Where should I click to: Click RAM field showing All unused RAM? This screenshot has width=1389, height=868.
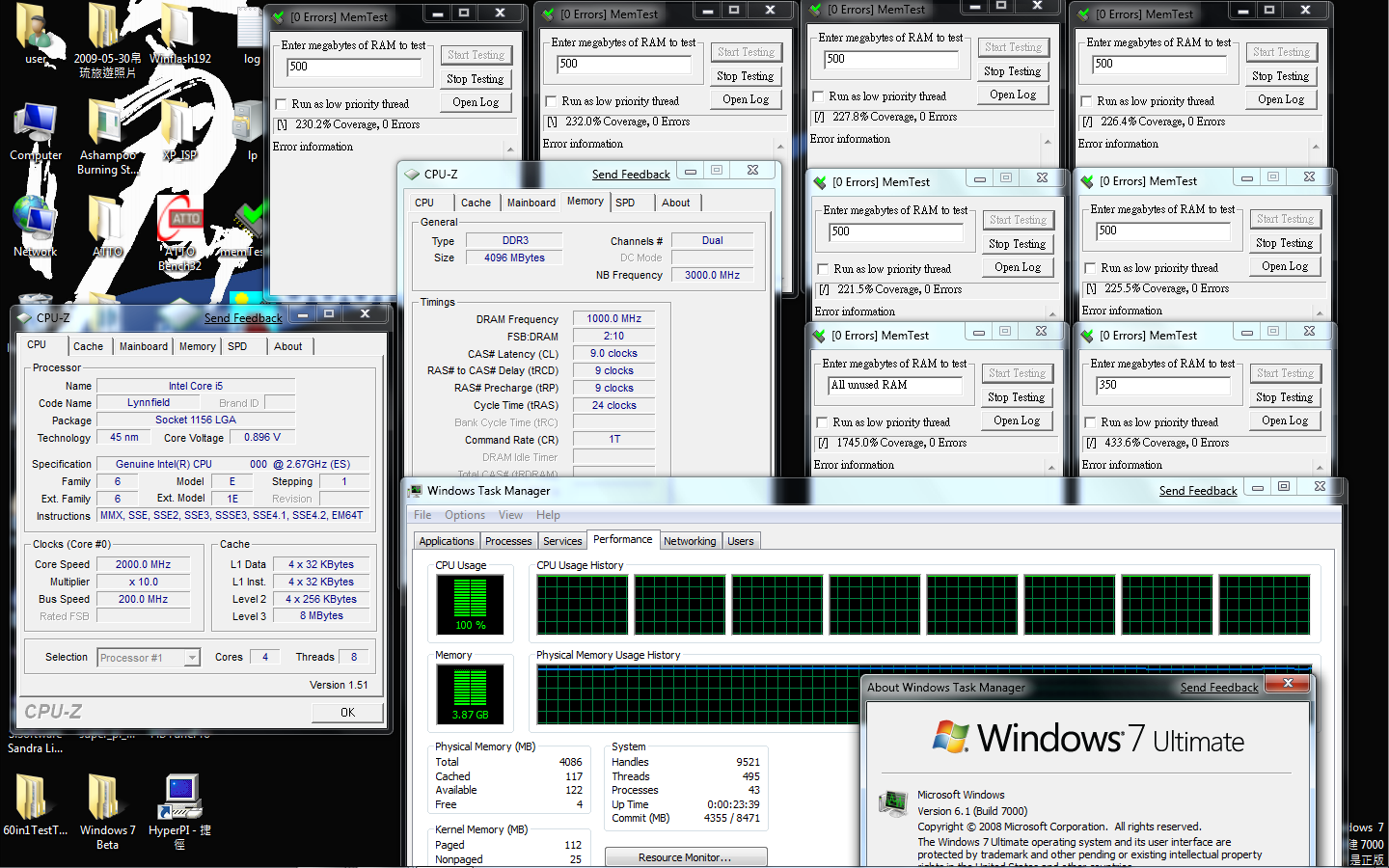pos(894,386)
